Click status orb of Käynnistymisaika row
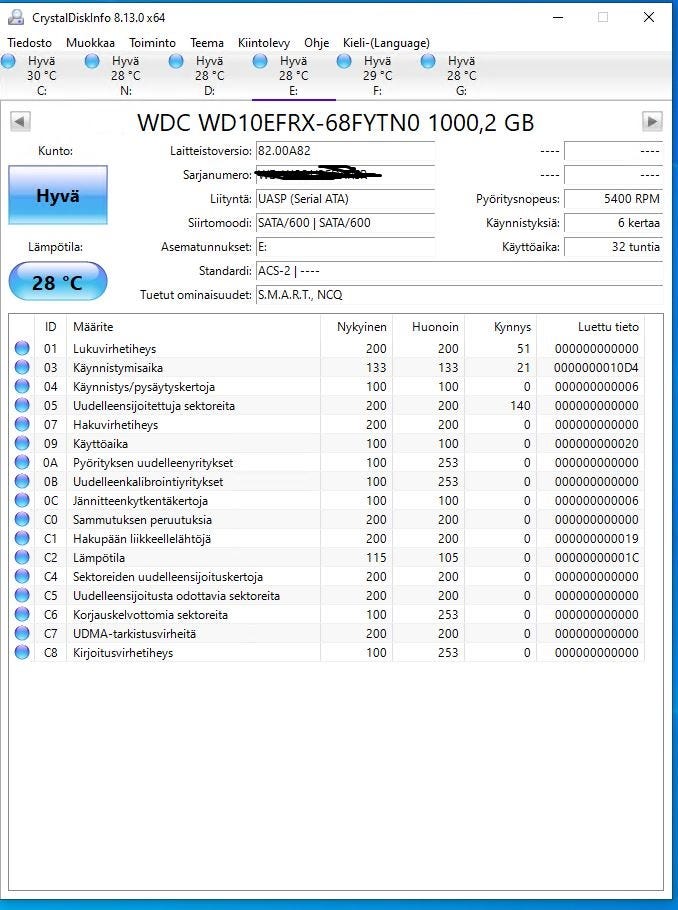 (22, 367)
